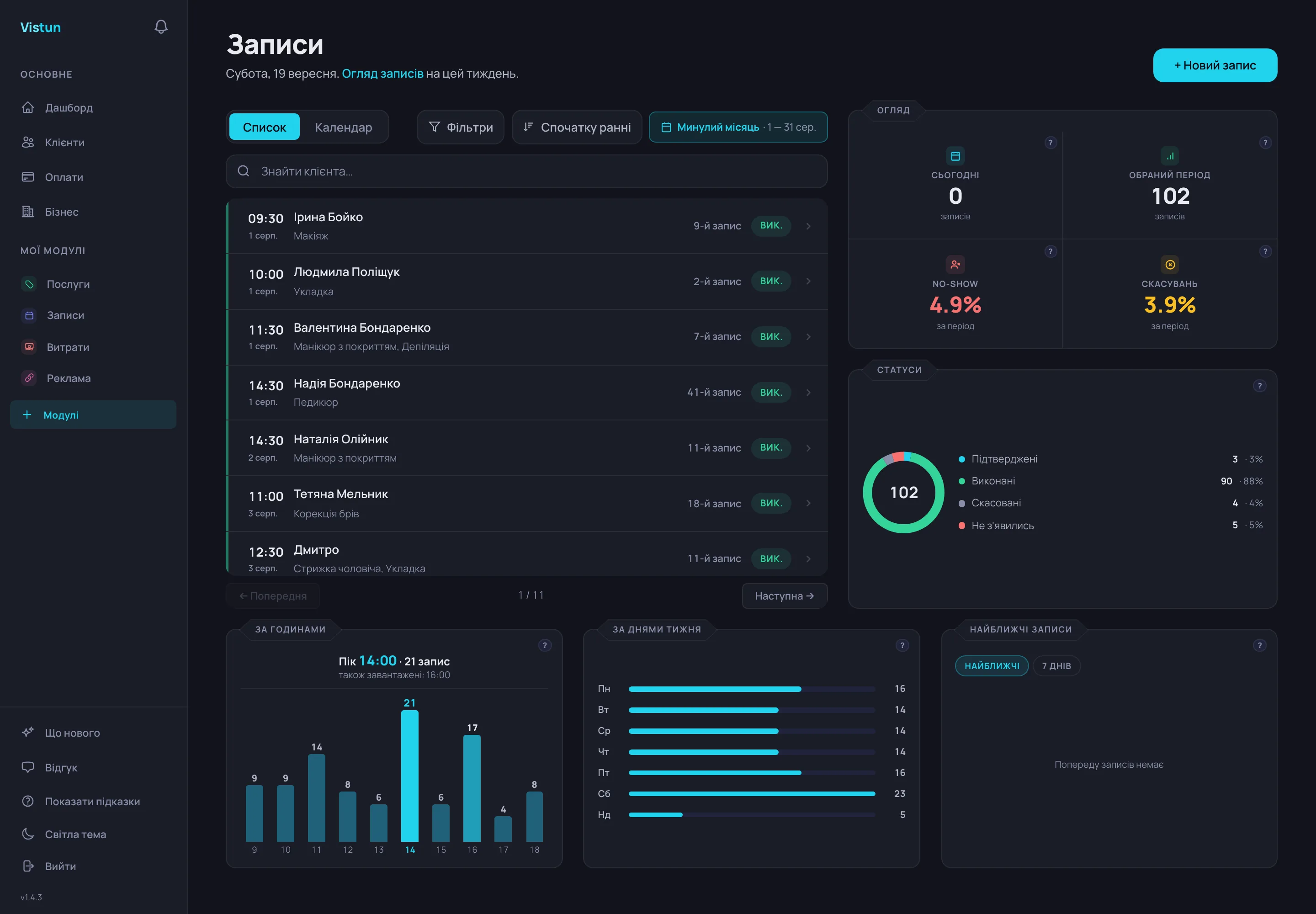This screenshot has height=914, width=1316.
Task: Click the Сб progress bar showing 23
Action: coord(751,794)
